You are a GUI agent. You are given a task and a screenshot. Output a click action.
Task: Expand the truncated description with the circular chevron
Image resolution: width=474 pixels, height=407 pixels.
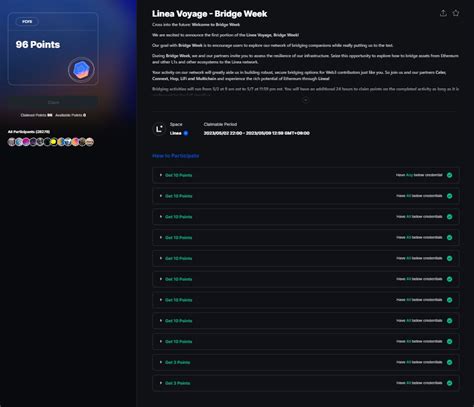click(305, 100)
